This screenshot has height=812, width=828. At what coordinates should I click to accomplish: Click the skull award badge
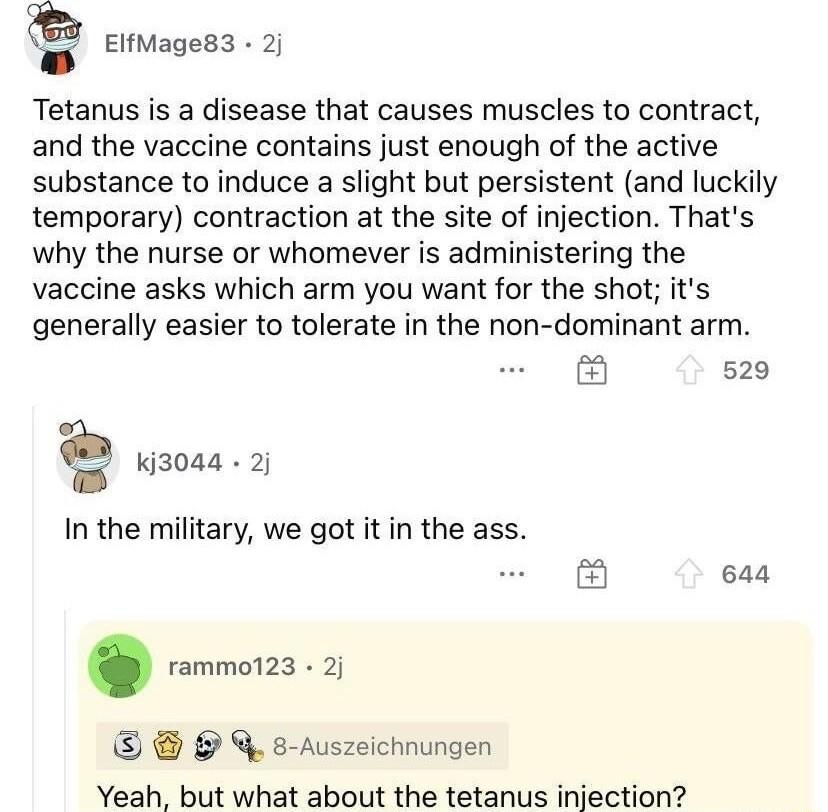coord(204,746)
